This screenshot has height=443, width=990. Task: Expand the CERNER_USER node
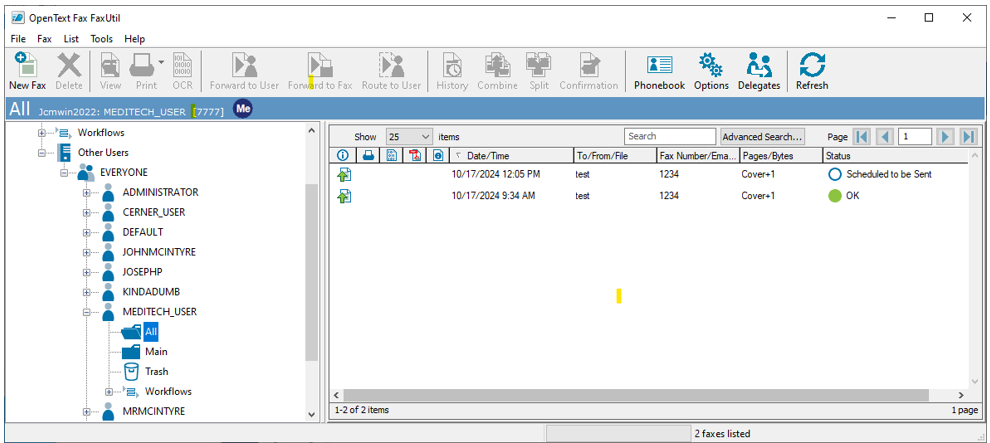pyautogui.click(x=86, y=213)
